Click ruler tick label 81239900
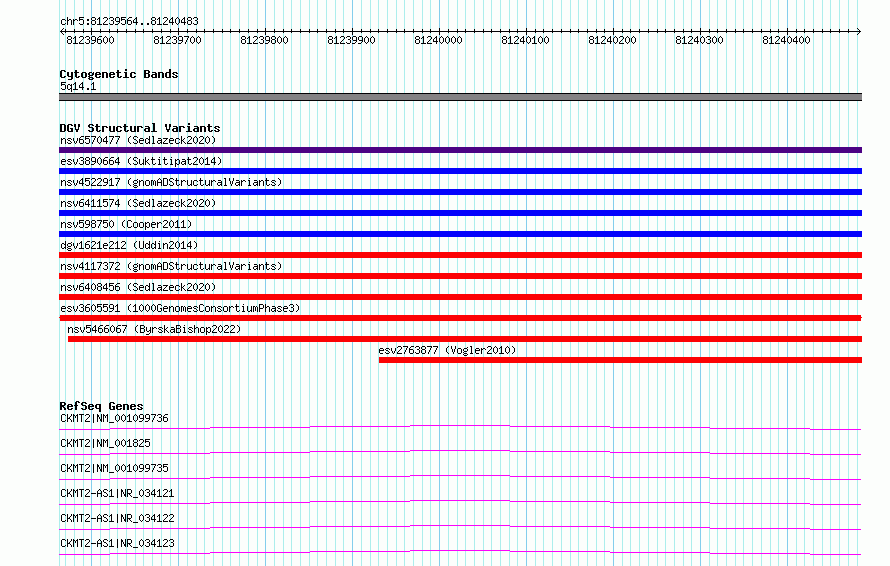This screenshot has height=566, width=890. [351, 40]
